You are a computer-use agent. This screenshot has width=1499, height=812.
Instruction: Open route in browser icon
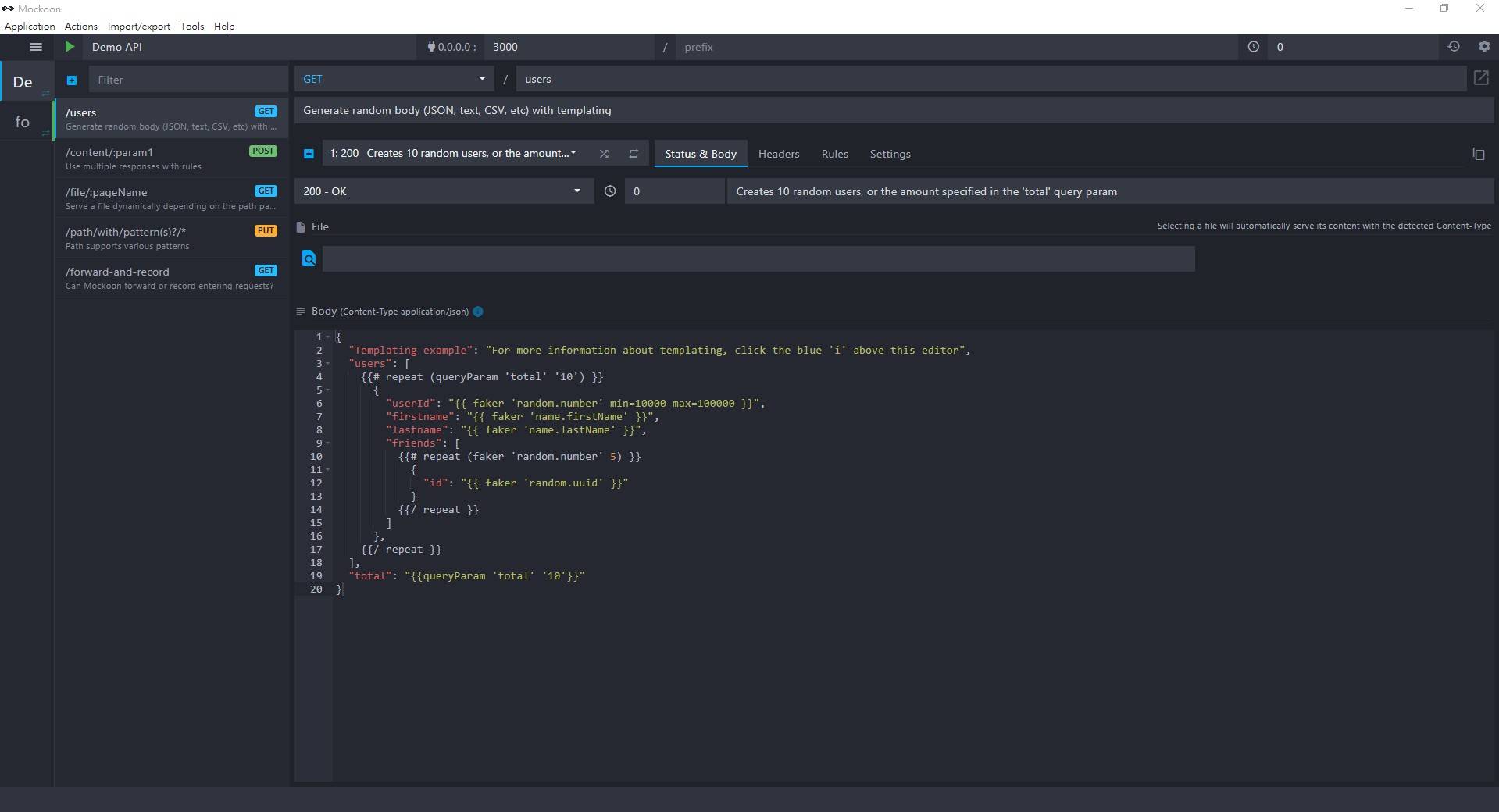pos(1480,78)
